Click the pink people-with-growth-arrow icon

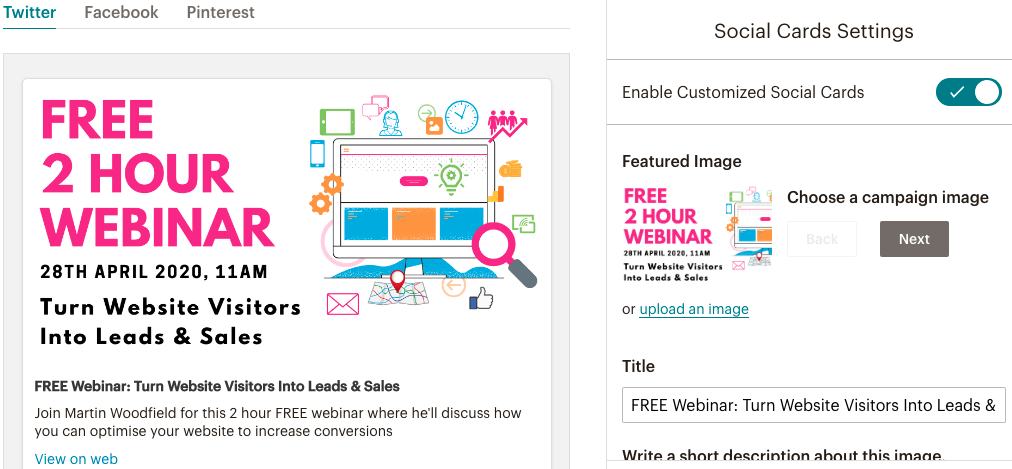pyautogui.click(x=507, y=125)
